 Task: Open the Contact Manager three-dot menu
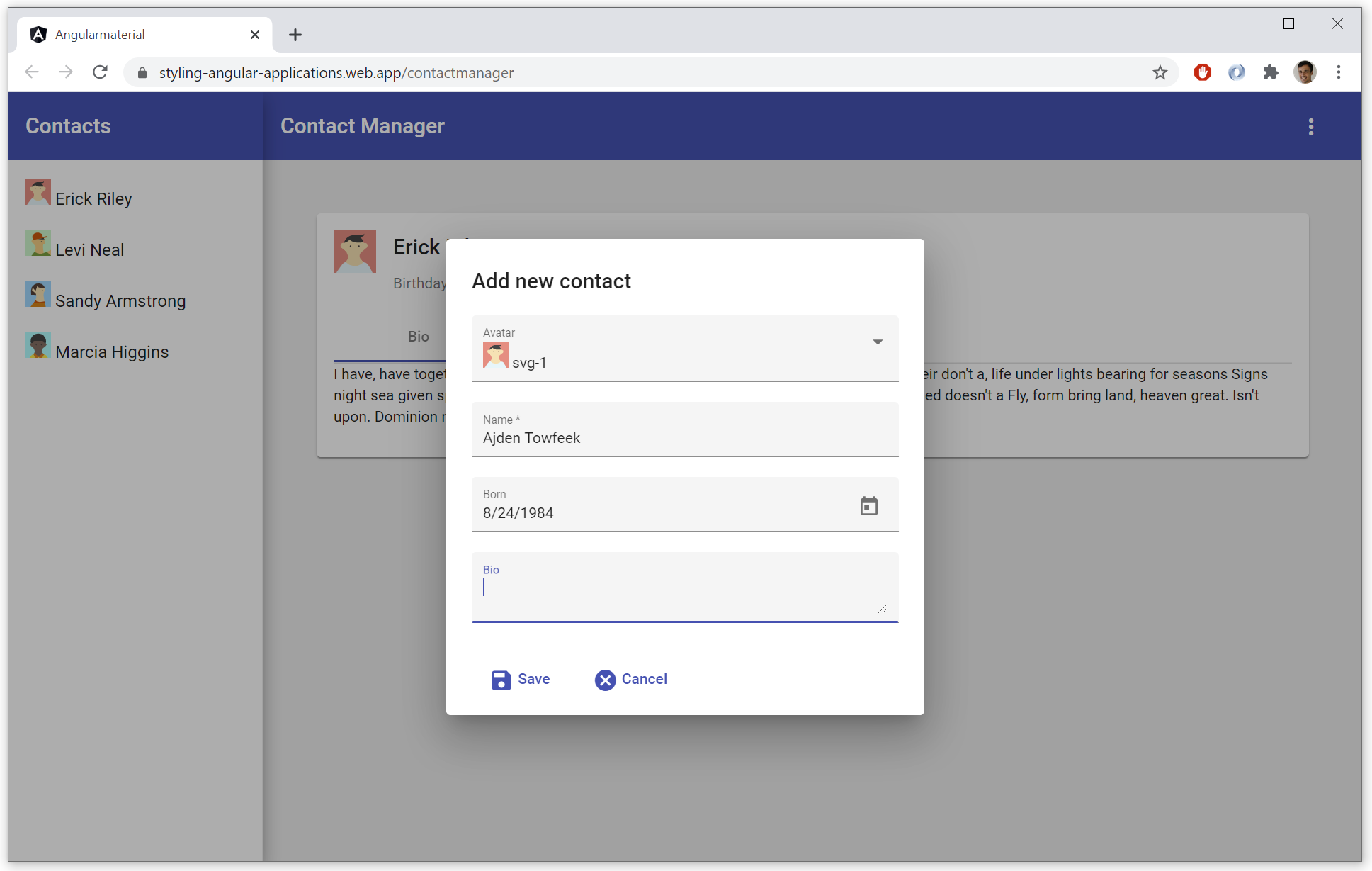click(1310, 127)
